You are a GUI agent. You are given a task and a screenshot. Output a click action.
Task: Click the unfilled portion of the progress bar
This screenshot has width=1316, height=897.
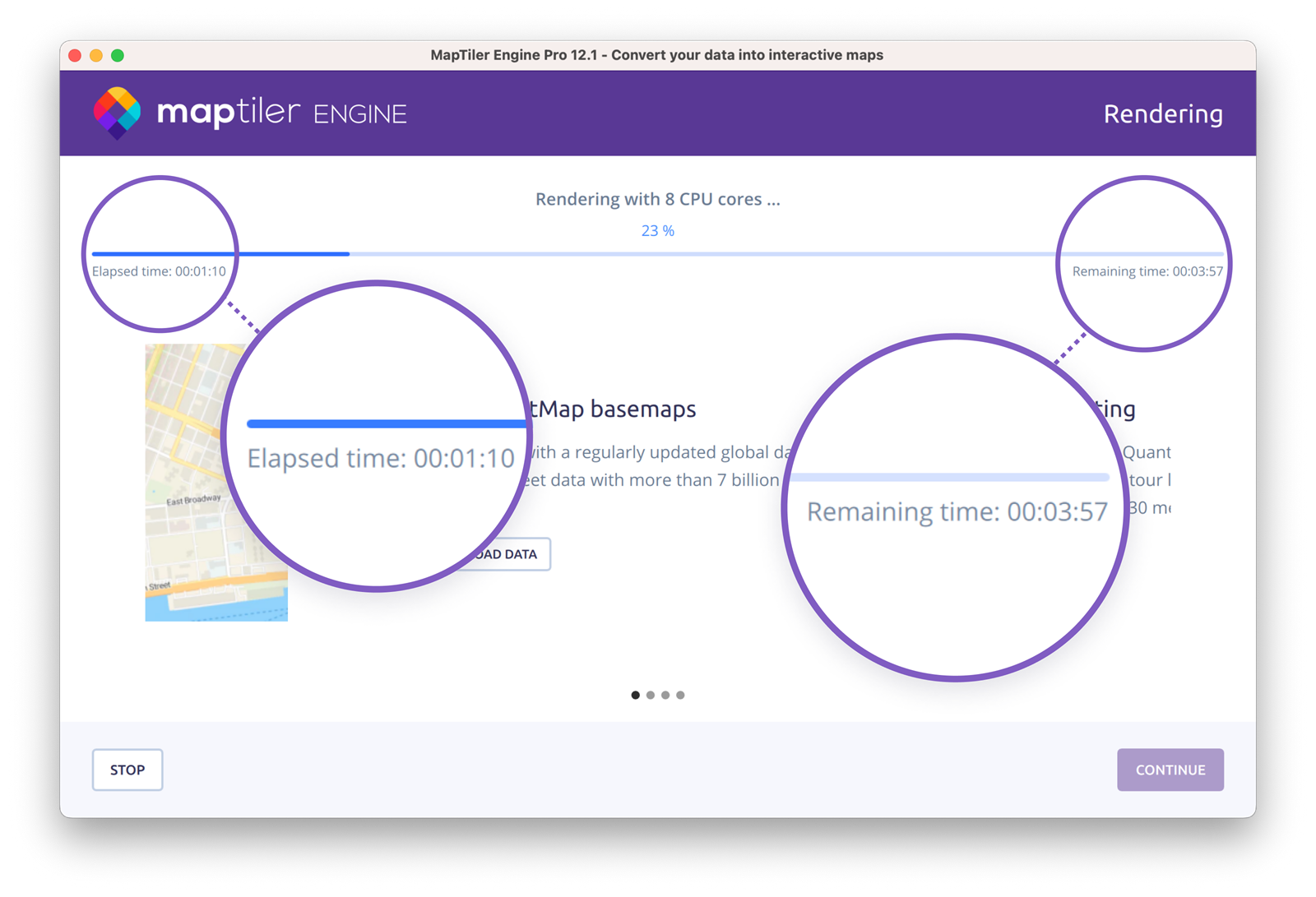pyautogui.click(x=699, y=254)
